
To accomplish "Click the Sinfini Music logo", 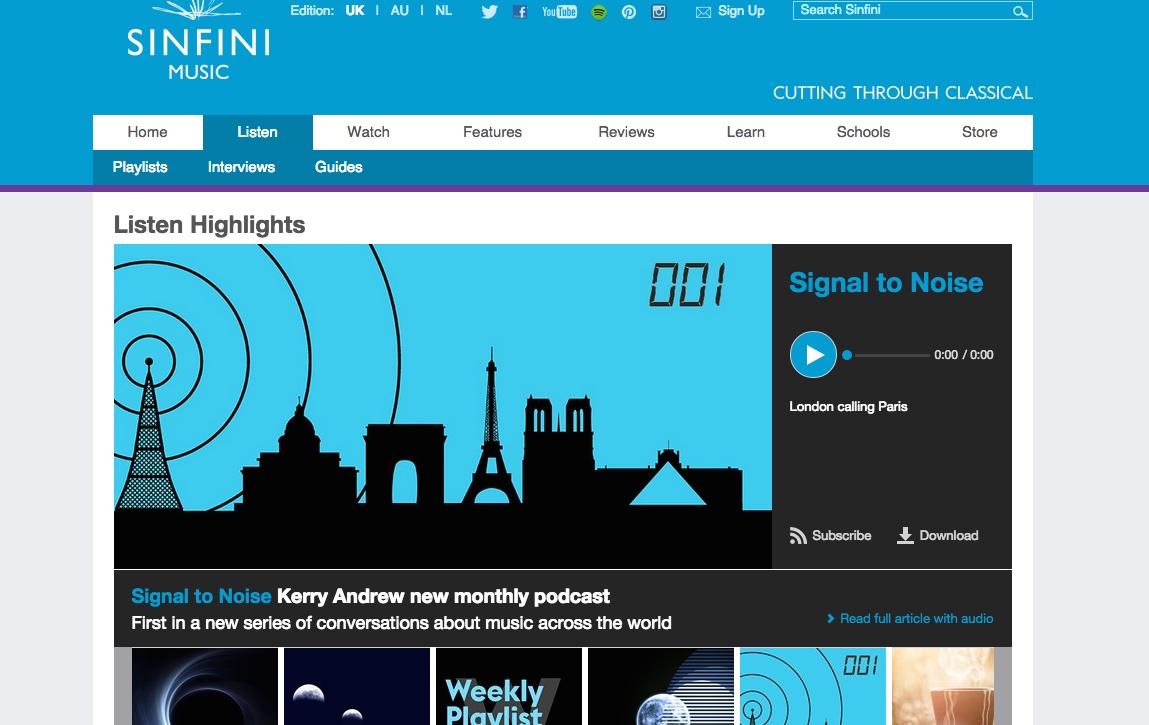I will click(199, 40).
